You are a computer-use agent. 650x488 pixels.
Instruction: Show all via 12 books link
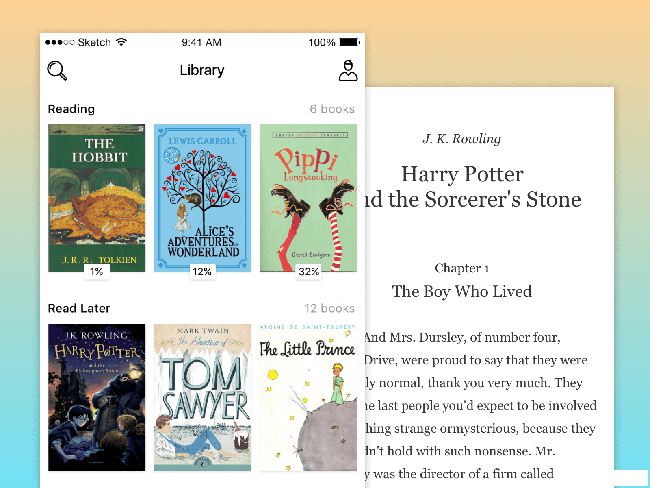coord(330,308)
